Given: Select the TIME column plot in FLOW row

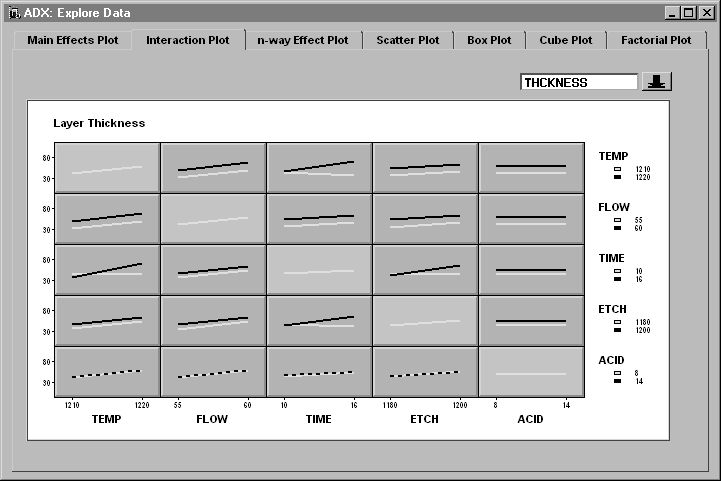Looking at the screenshot, I should (319, 219).
